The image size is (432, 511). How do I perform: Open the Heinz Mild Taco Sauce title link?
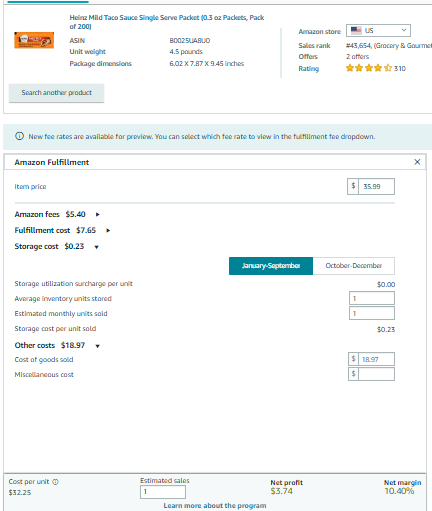point(167,22)
